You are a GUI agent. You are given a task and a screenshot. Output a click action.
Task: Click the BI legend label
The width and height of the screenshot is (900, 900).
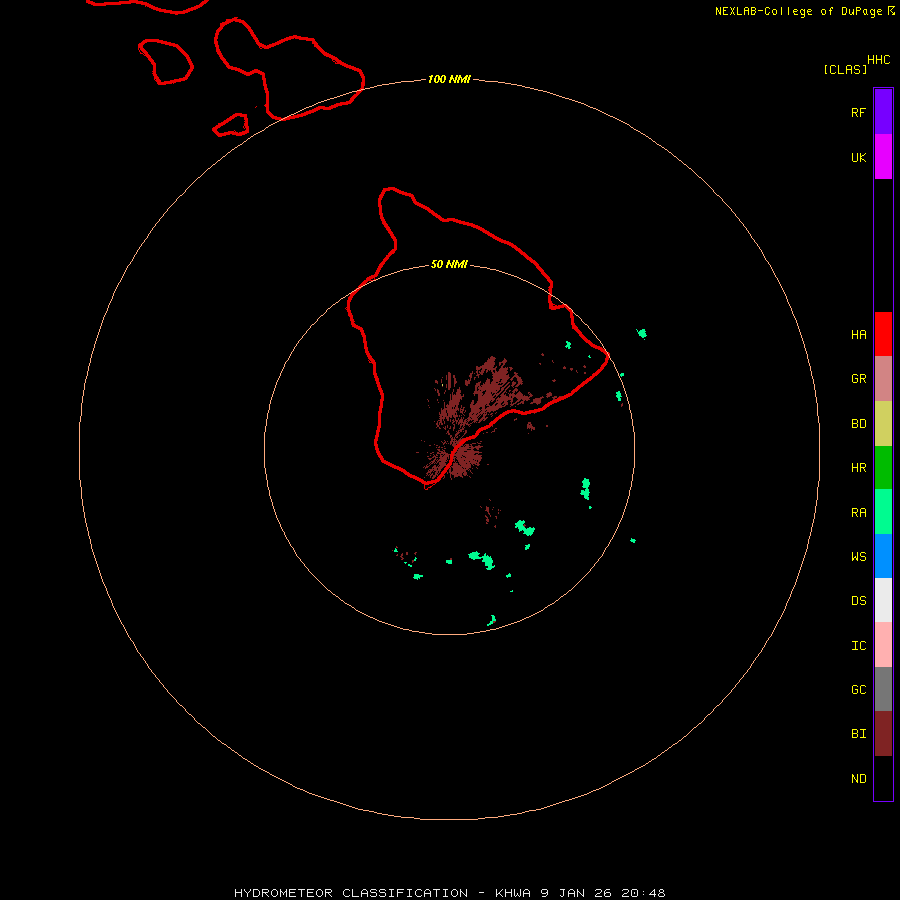[858, 734]
